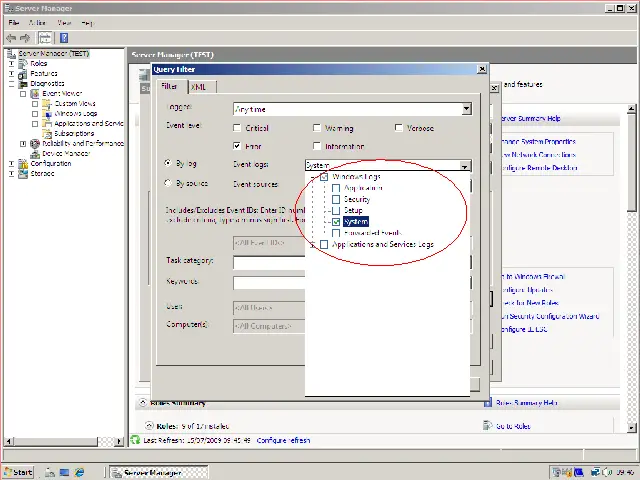Click the Roles node icon in tree

coord(23,63)
